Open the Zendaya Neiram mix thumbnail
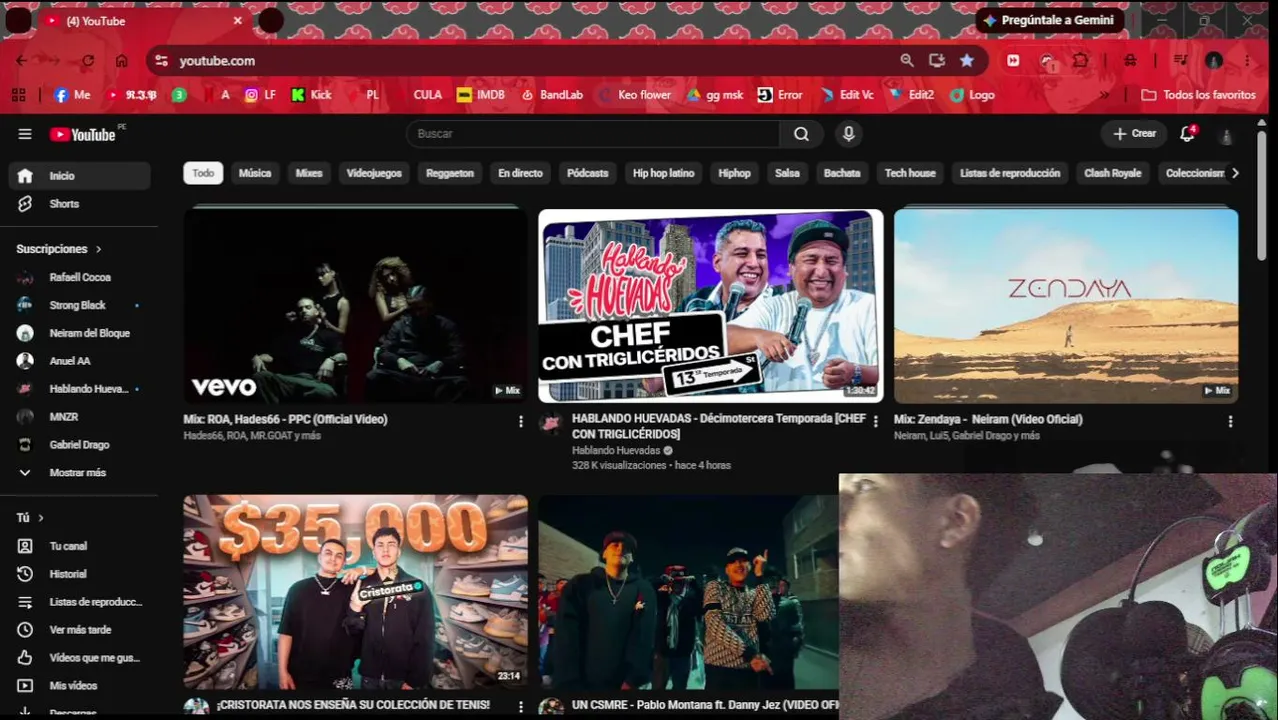Image resolution: width=1278 pixels, height=720 pixels. (x=1066, y=306)
